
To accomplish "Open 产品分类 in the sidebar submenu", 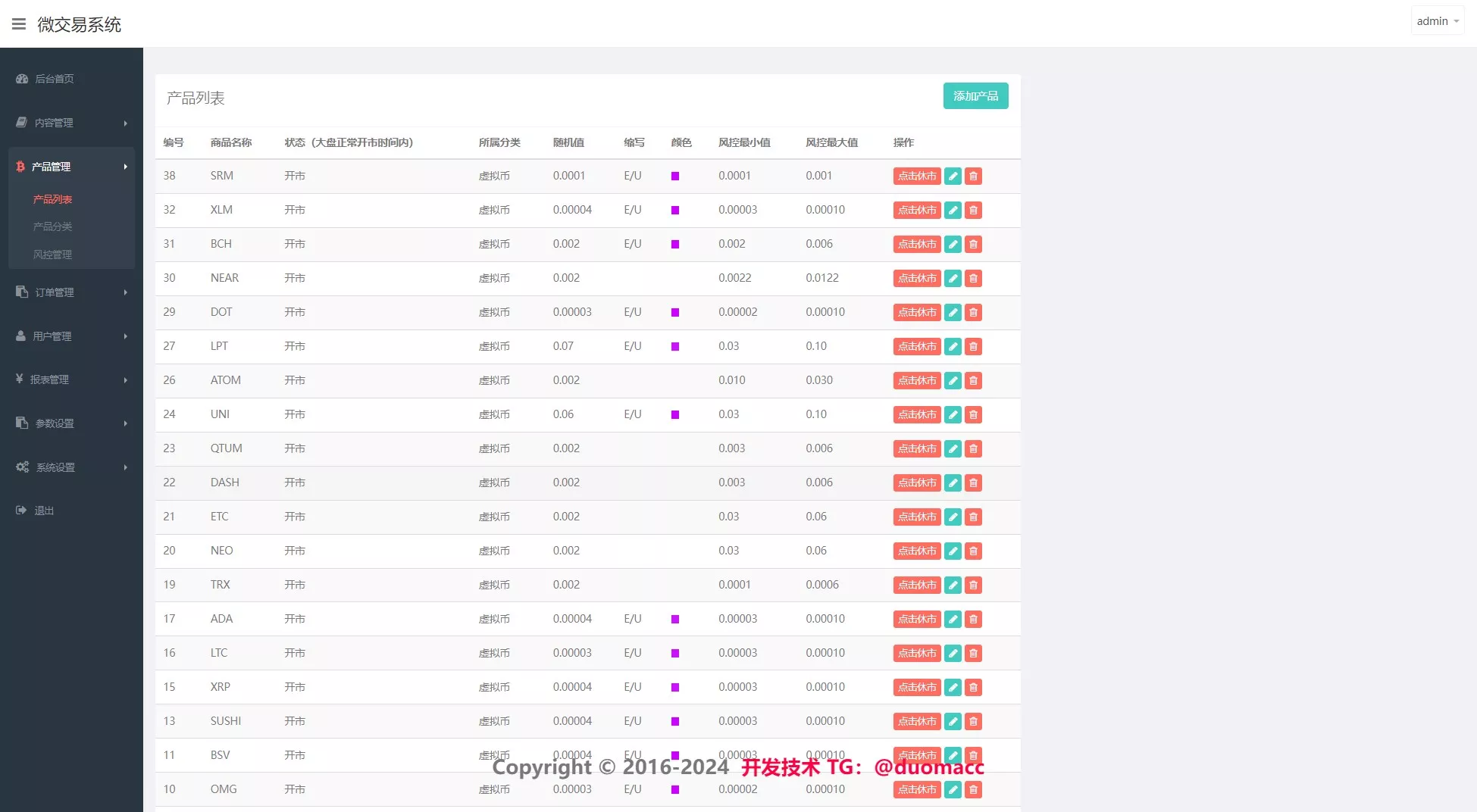I will [x=52, y=226].
